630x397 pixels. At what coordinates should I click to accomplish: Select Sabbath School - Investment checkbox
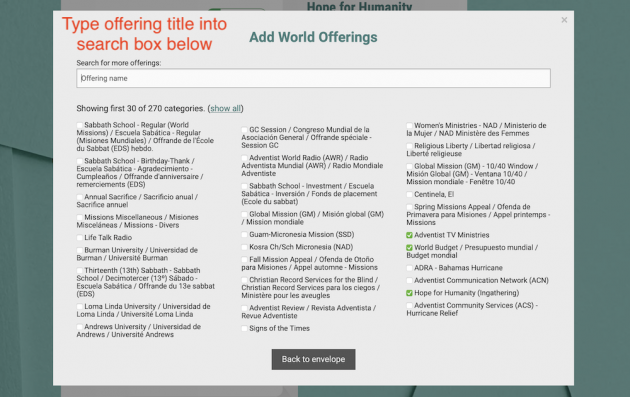point(244,186)
